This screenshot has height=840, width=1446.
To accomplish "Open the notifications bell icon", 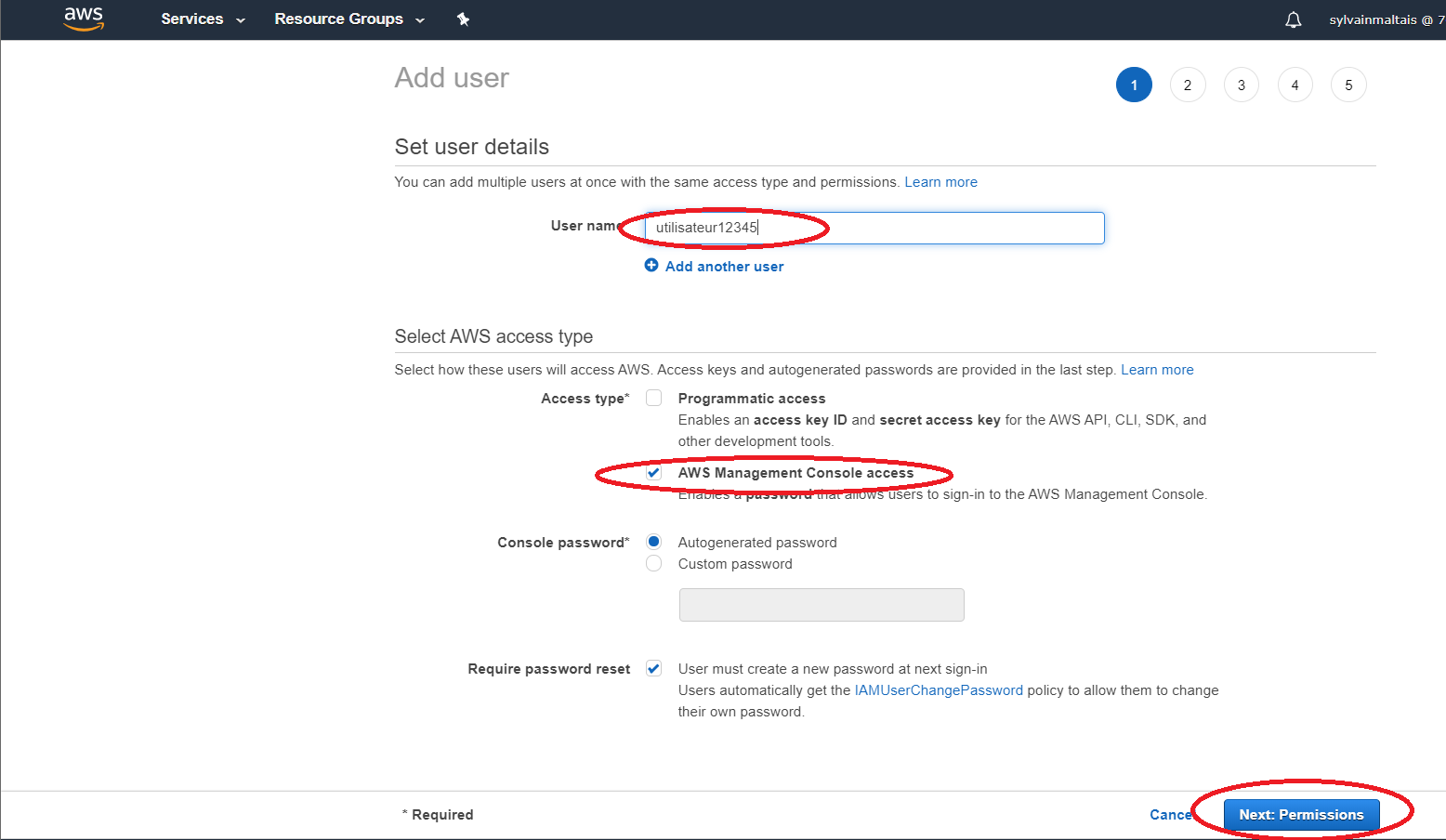I will coord(1293,20).
